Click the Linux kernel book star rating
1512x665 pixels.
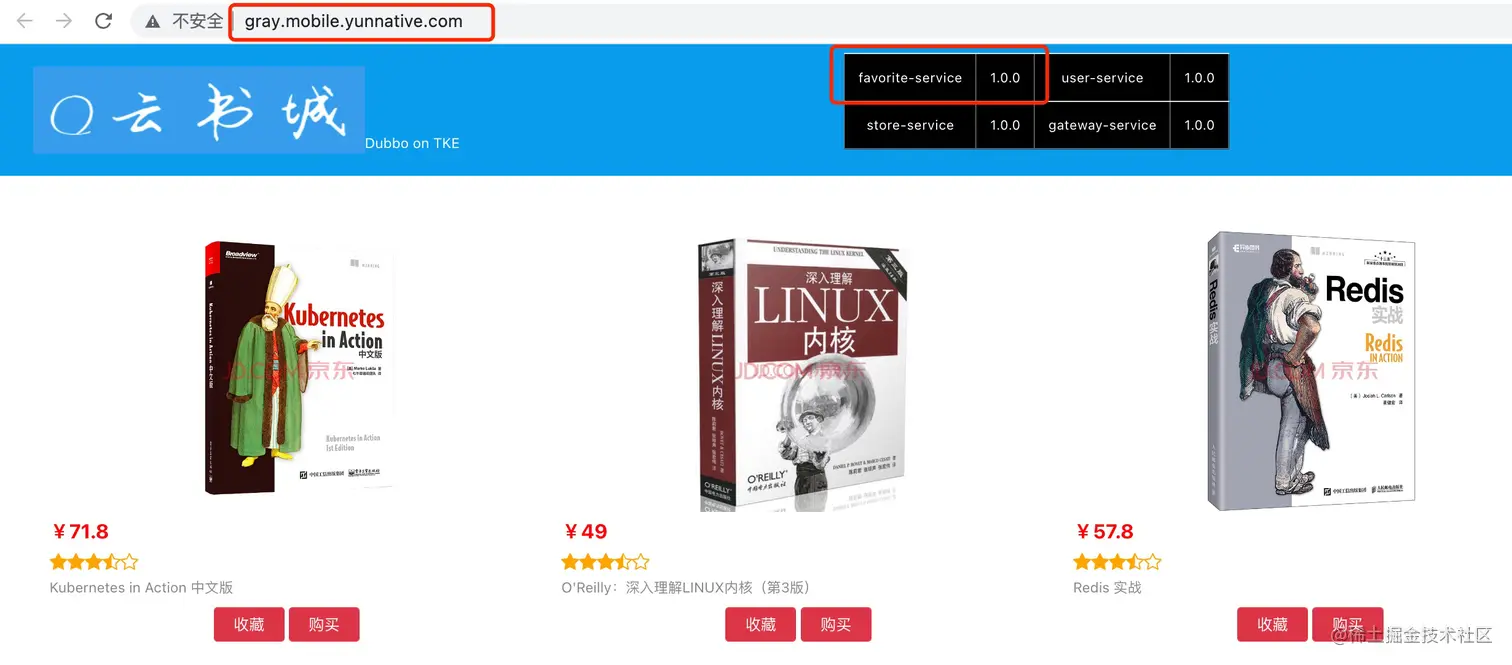click(605, 561)
